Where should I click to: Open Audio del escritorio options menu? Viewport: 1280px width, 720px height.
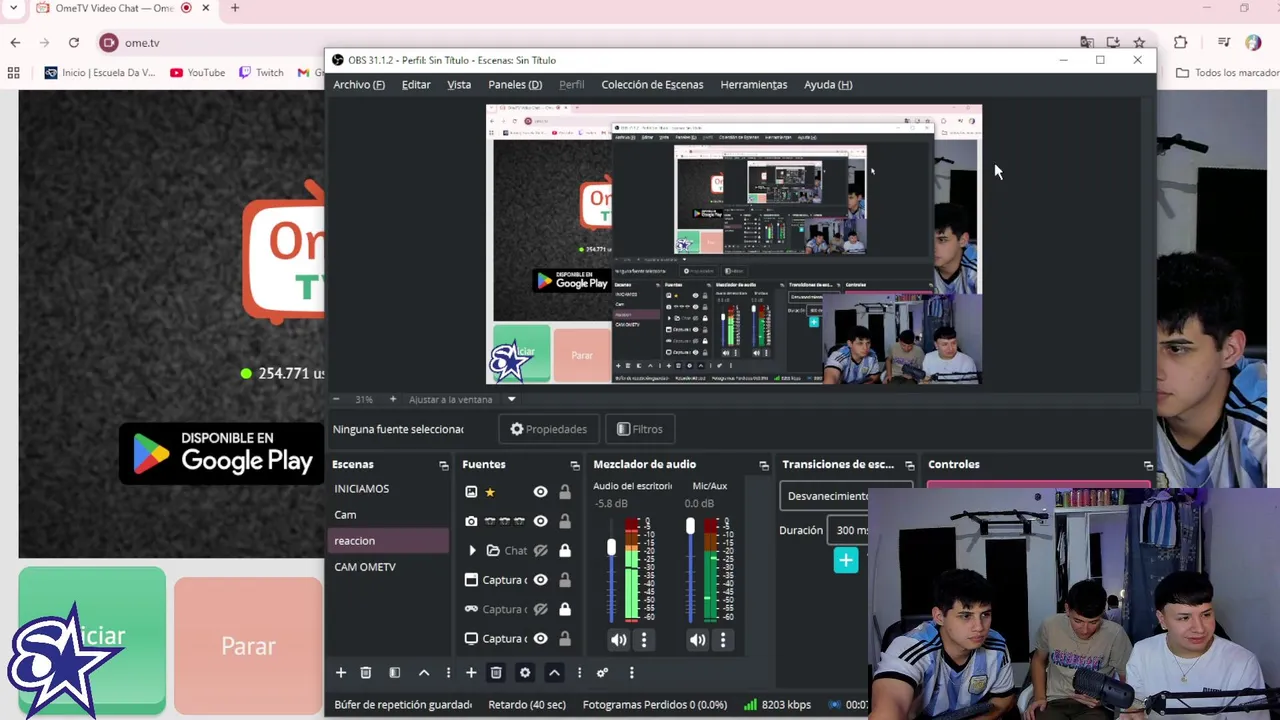[x=644, y=640]
